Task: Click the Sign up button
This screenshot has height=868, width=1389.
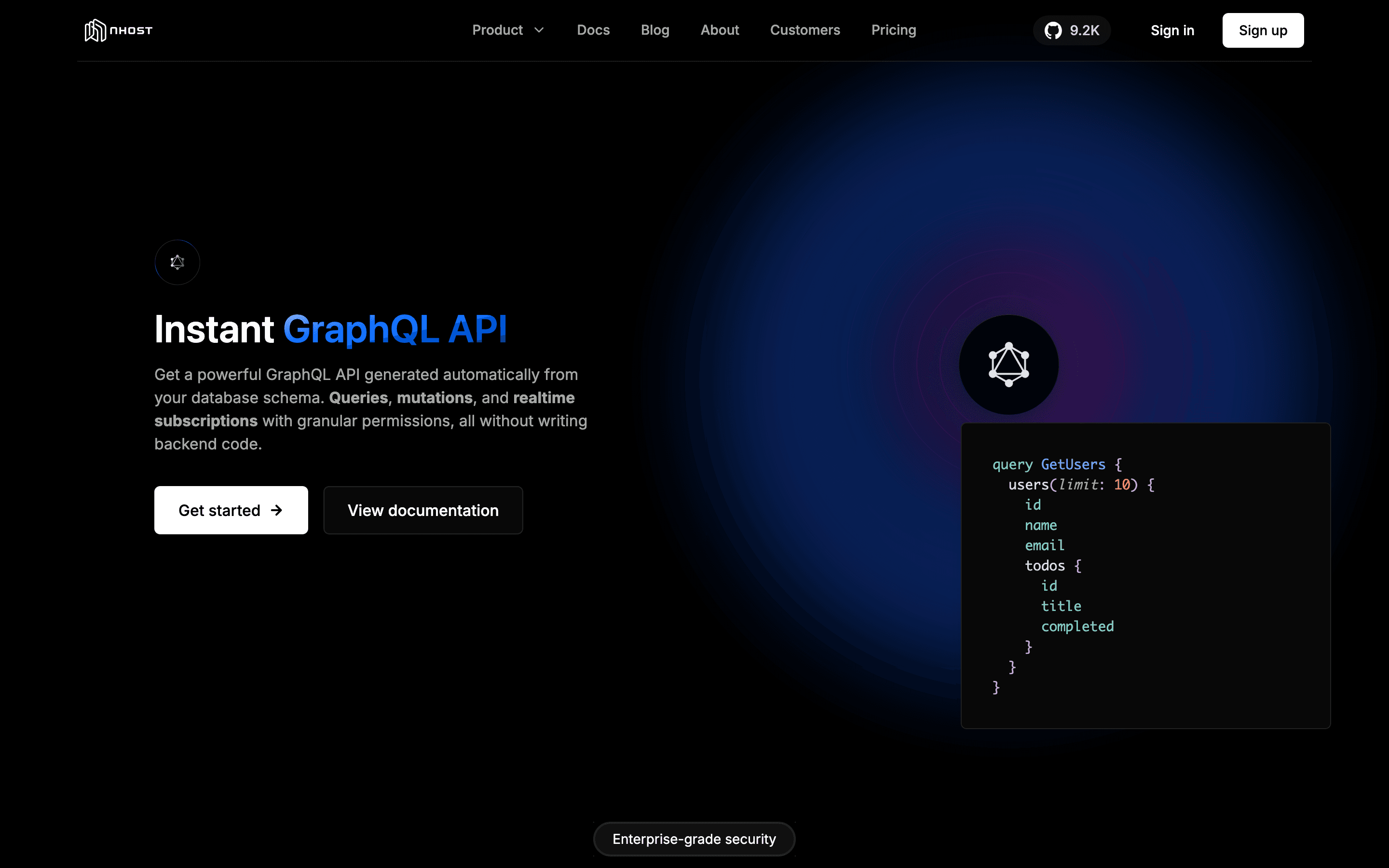Action: click(x=1263, y=30)
